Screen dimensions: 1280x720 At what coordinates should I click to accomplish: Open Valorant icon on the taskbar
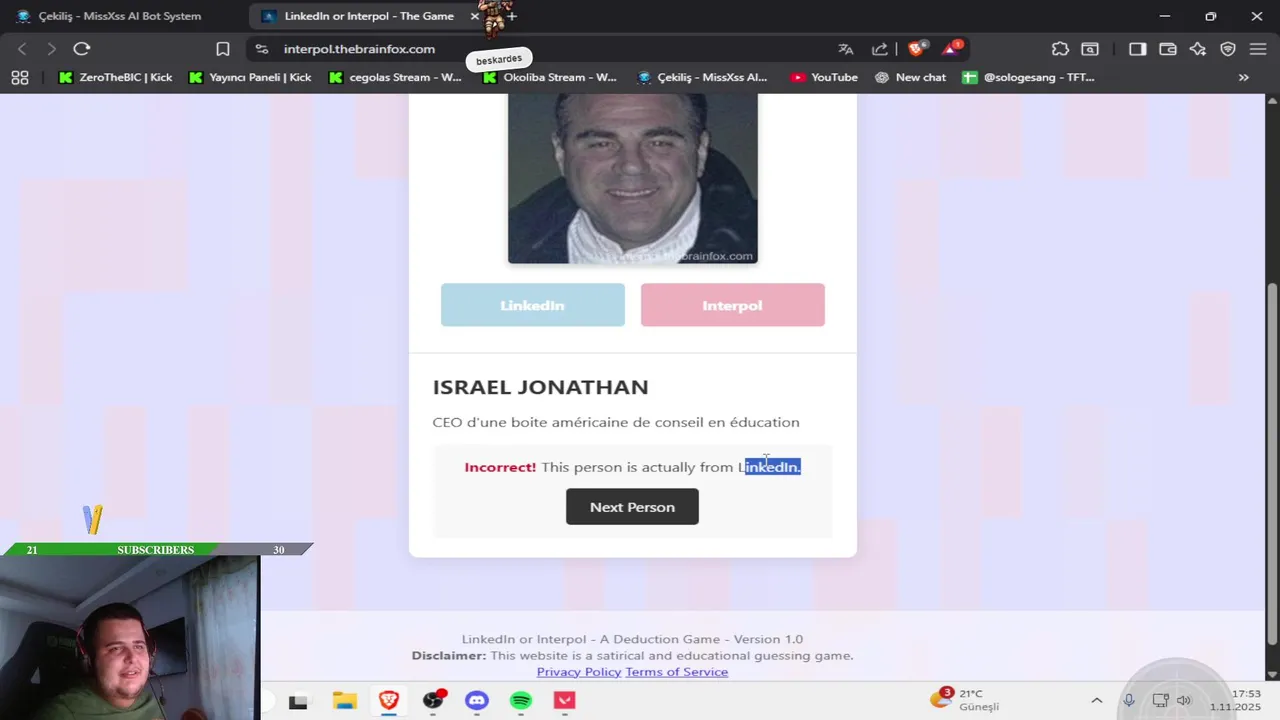[x=565, y=701]
